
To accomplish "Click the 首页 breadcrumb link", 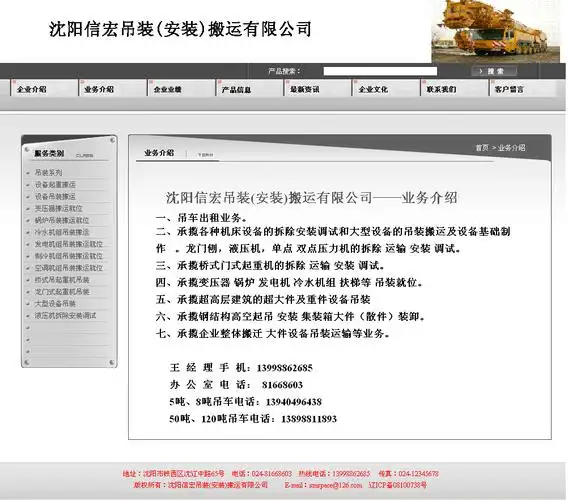I will coord(482,147).
